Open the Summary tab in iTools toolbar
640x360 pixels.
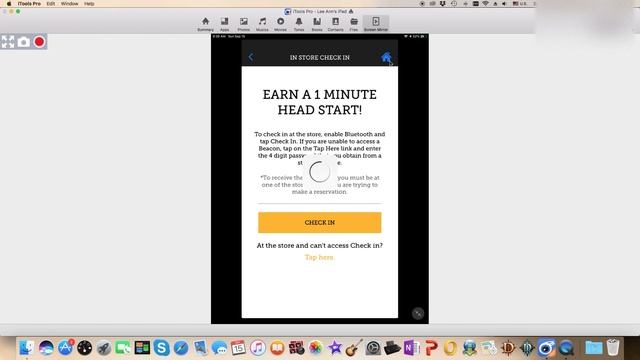pyautogui.click(x=205, y=24)
